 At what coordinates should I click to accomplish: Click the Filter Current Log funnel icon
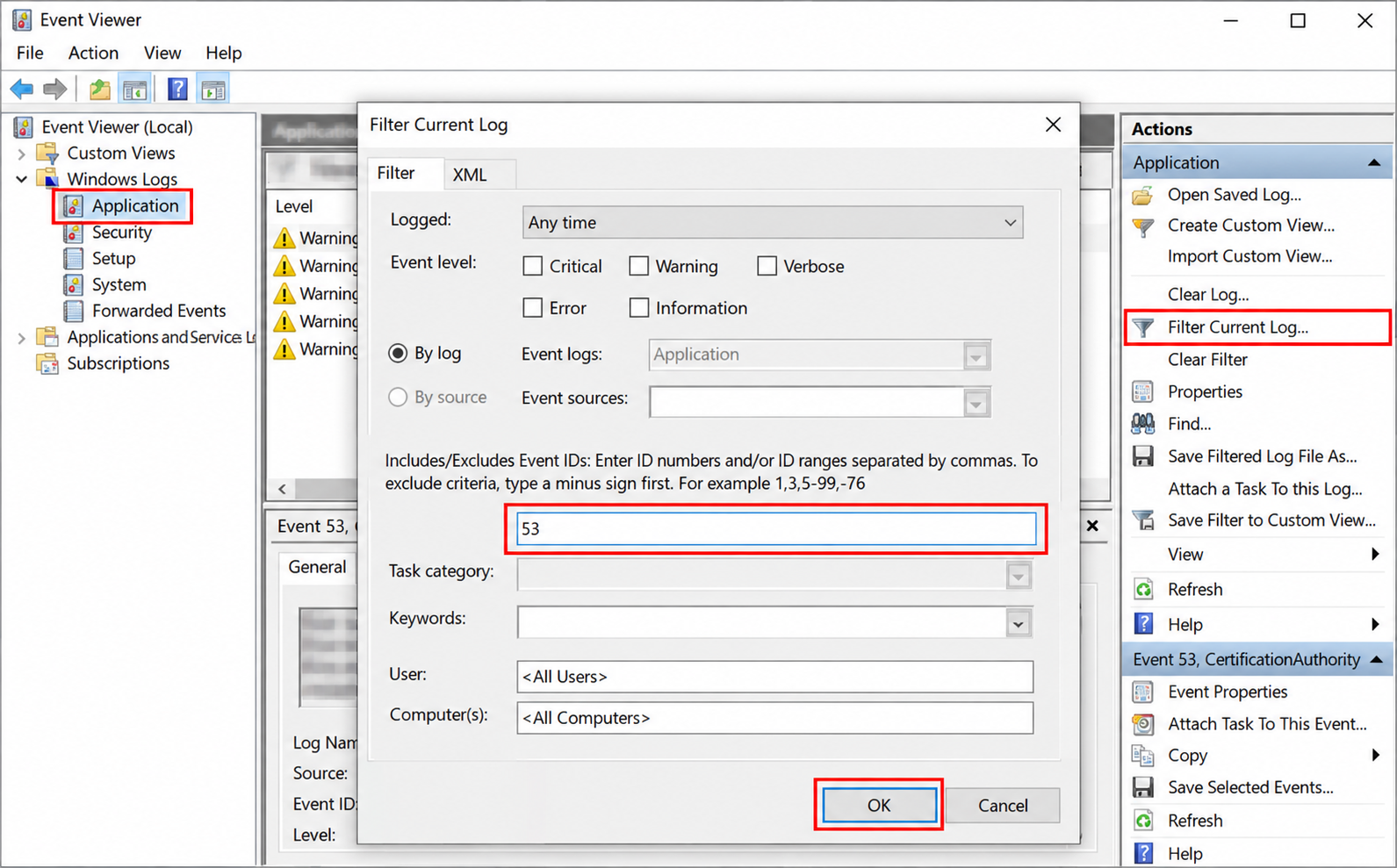coord(1142,327)
